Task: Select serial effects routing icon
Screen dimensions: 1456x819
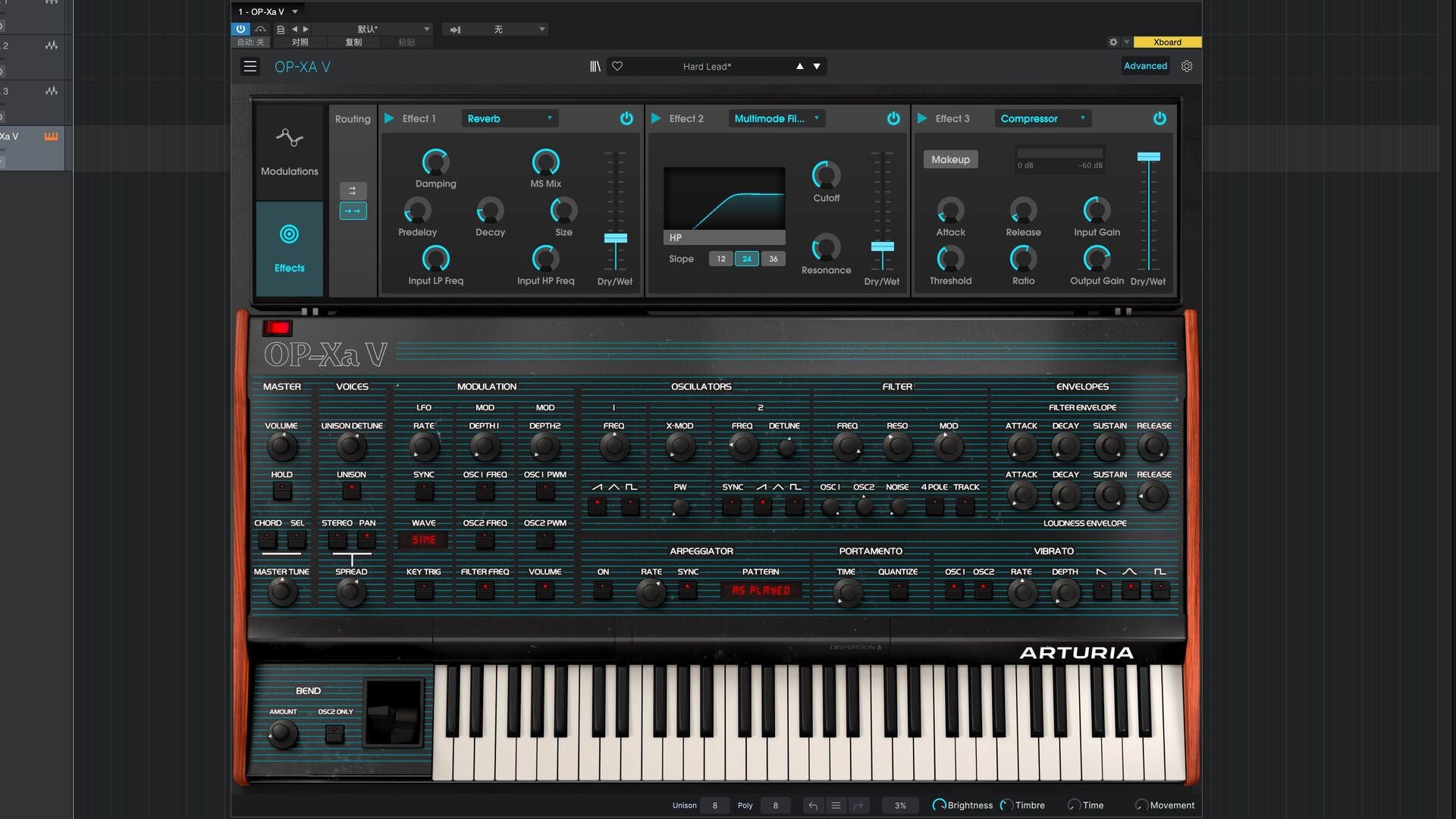Action: pyautogui.click(x=353, y=211)
